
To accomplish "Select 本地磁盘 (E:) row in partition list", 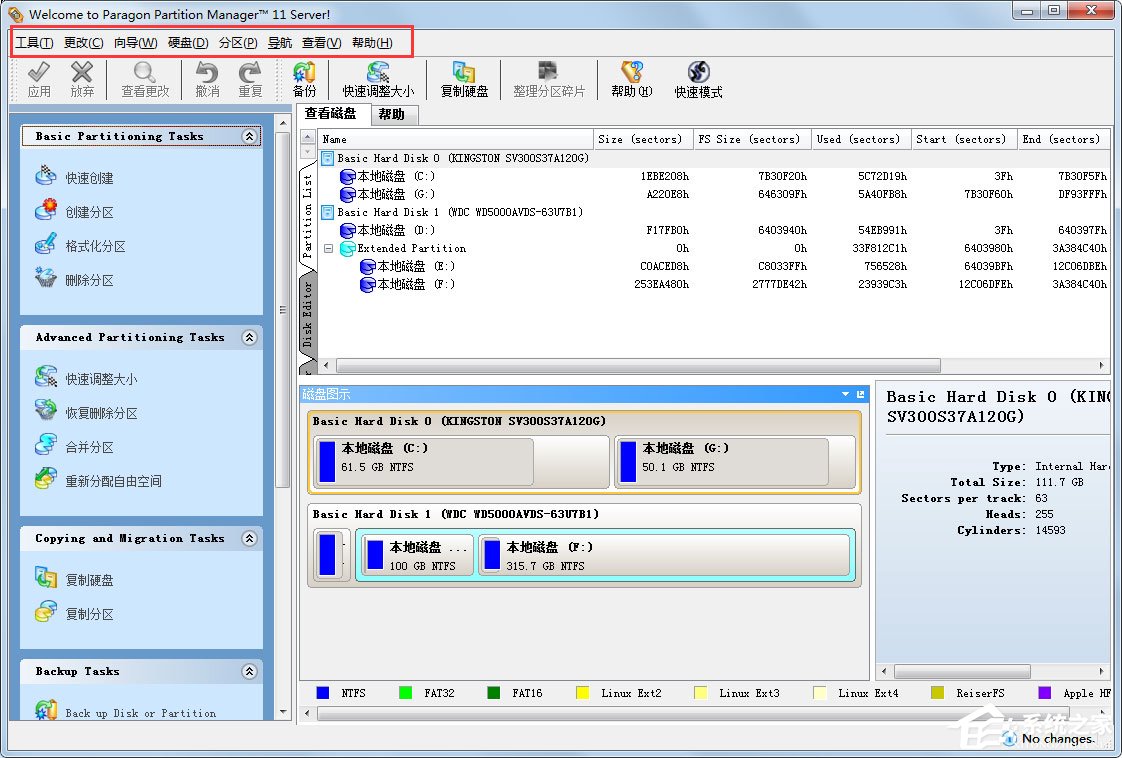I will point(714,266).
